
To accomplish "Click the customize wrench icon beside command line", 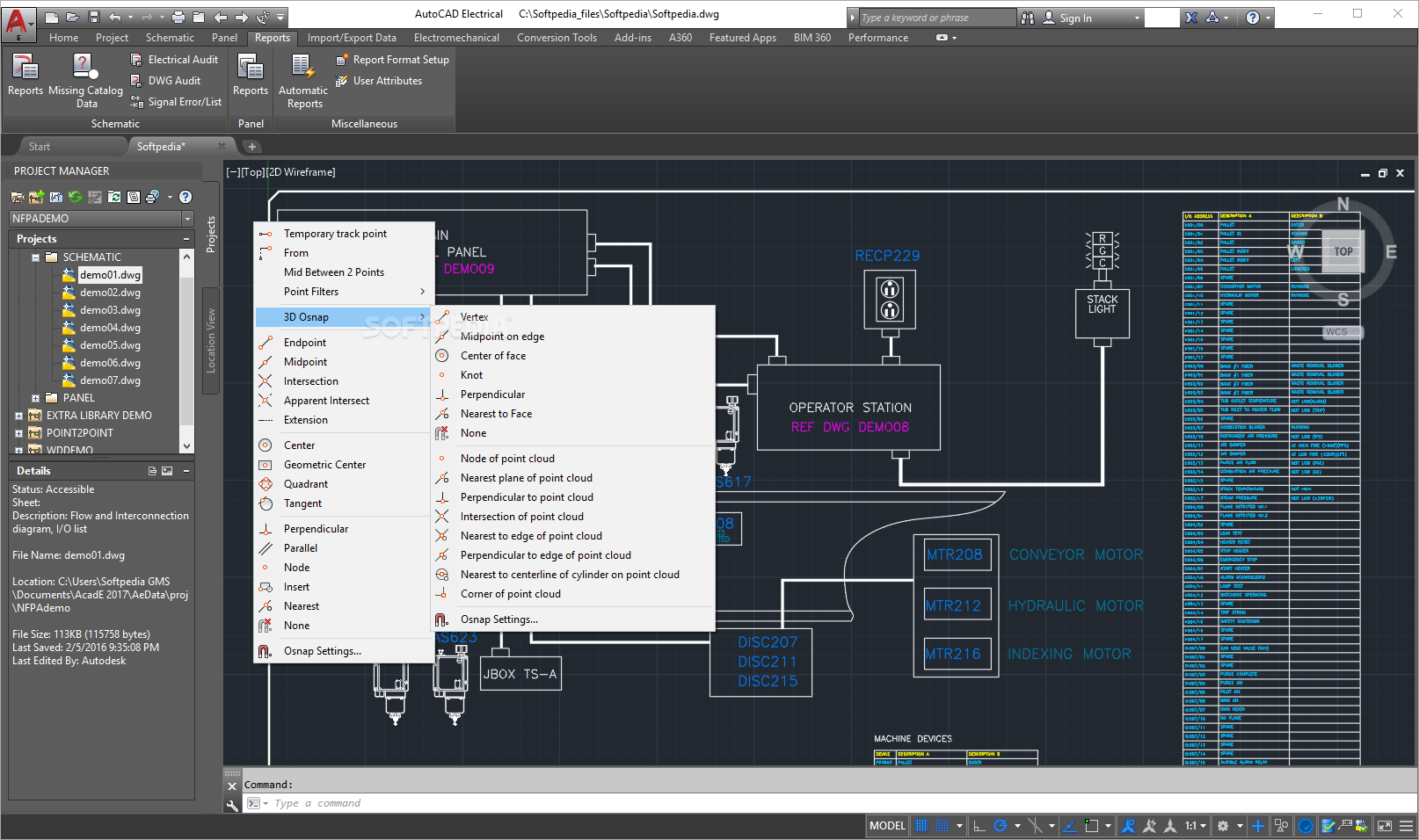I will (x=232, y=804).
